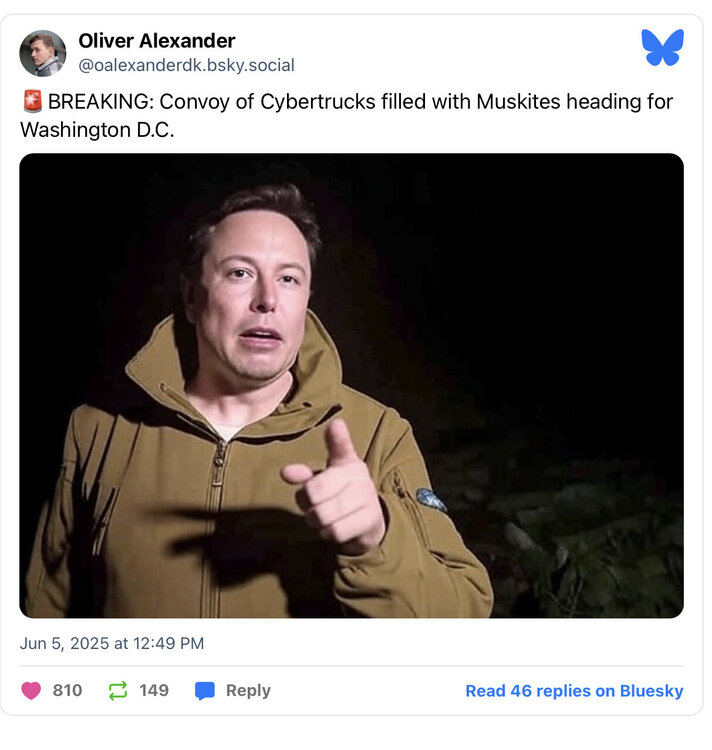Click the blue reply speech bubble icon
Screen dimensions: 712x750
(x=205, y=691)
